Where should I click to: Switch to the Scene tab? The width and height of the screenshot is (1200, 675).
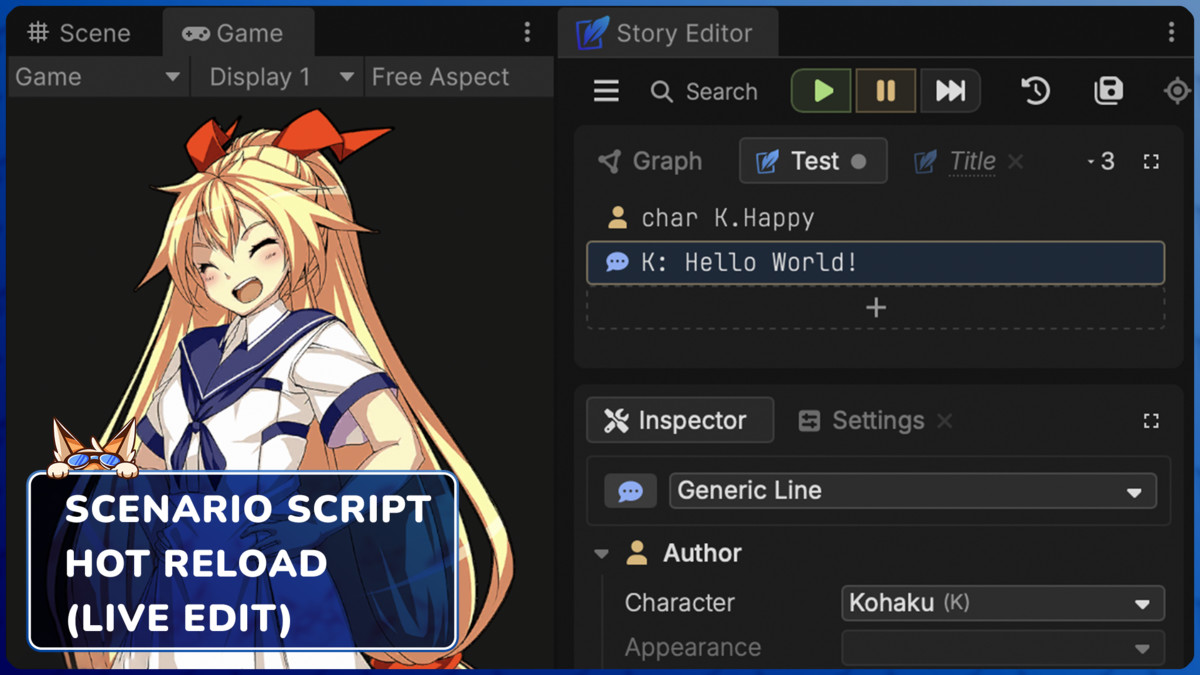[80, 32]
